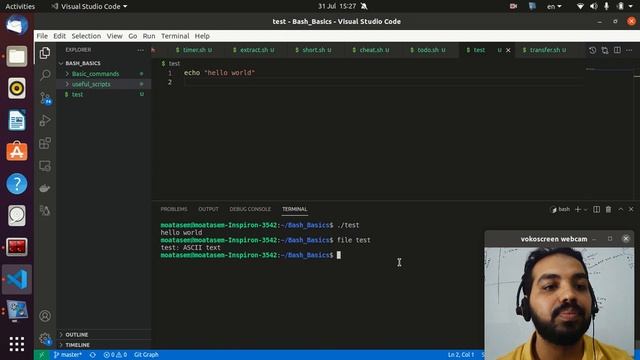Open the Extensions view
Viewport: 640px width, 360px height.
(x=45, y=143)
